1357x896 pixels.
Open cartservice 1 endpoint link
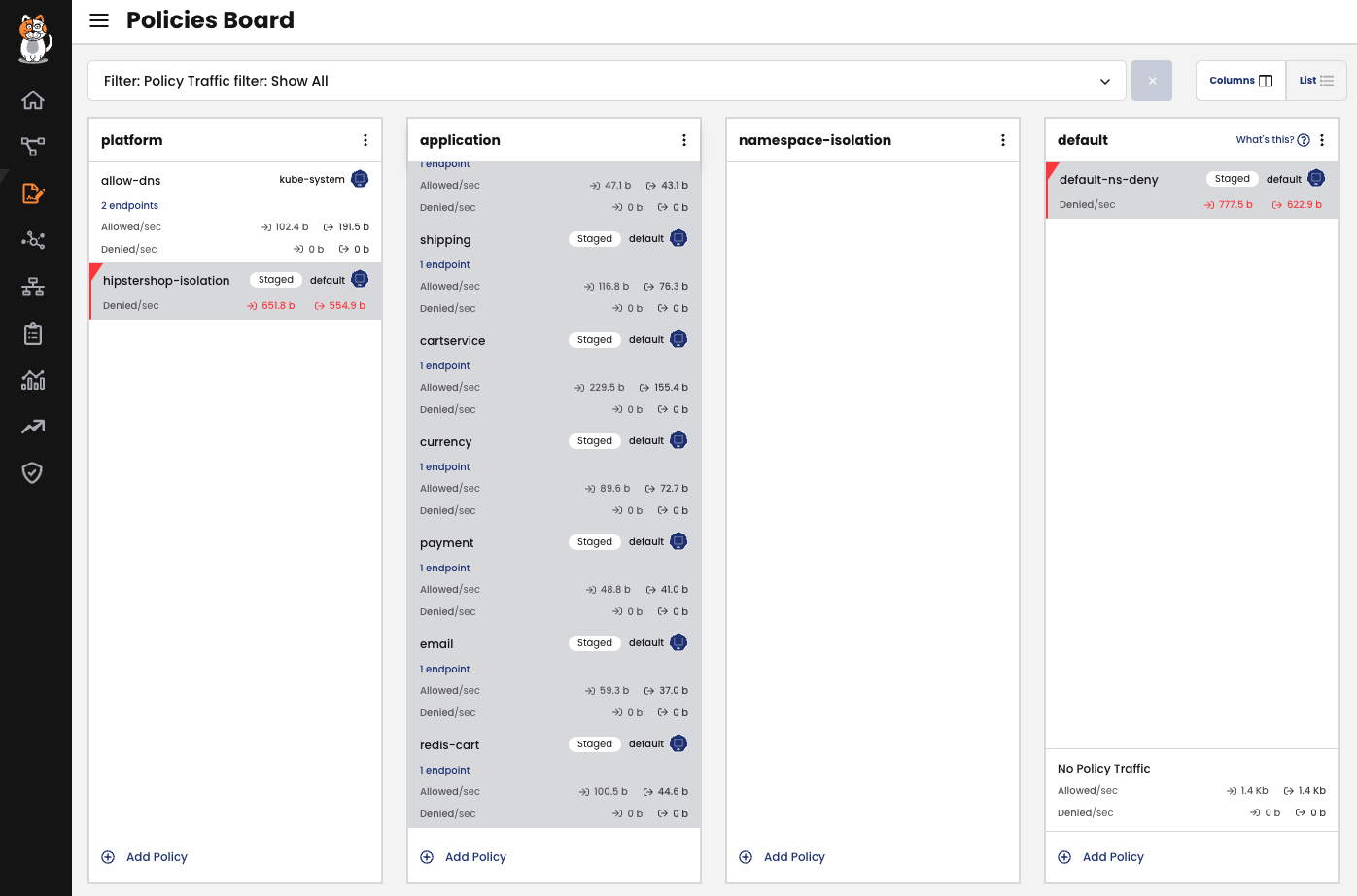point(445,366)
